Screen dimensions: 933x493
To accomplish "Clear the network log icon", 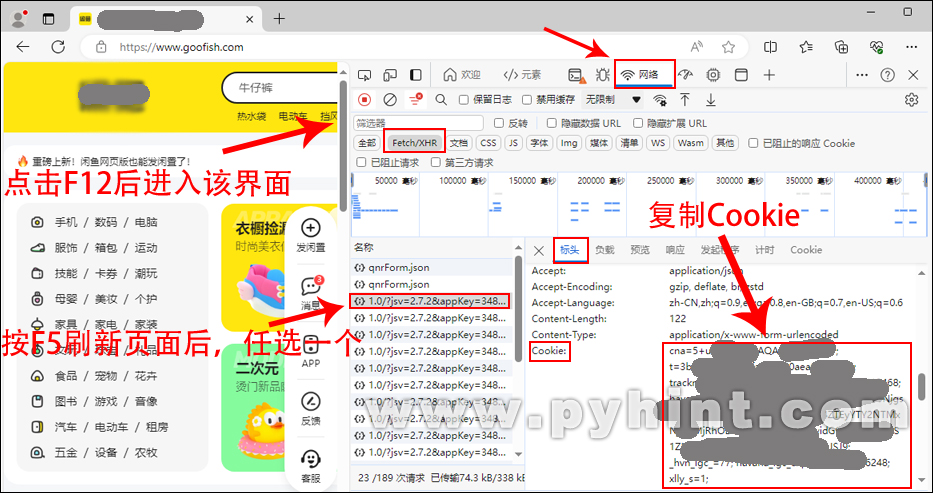I will pyautogui.click(x=390, y=100).
